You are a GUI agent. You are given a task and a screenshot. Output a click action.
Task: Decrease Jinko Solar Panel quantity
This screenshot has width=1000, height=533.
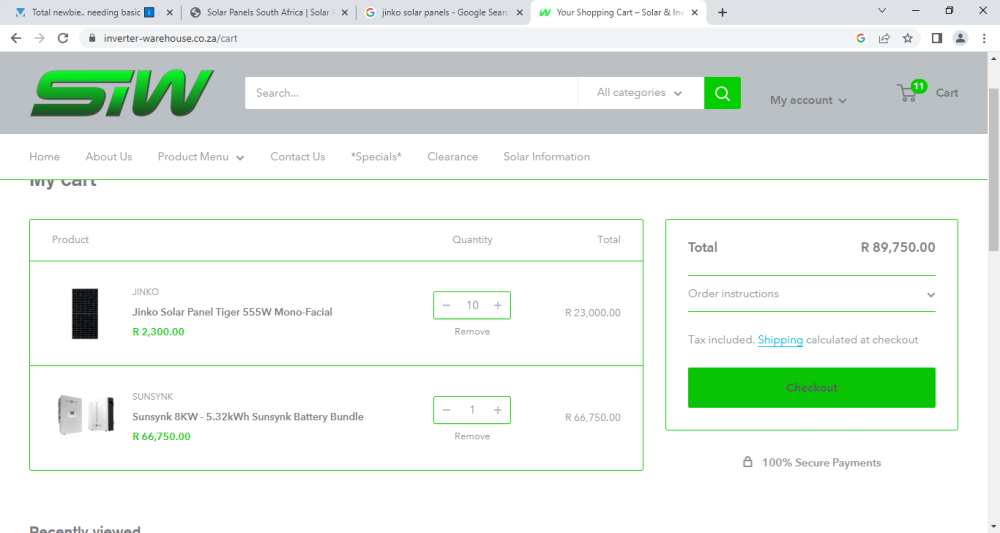pyautogui.click(x=446, y=305)
